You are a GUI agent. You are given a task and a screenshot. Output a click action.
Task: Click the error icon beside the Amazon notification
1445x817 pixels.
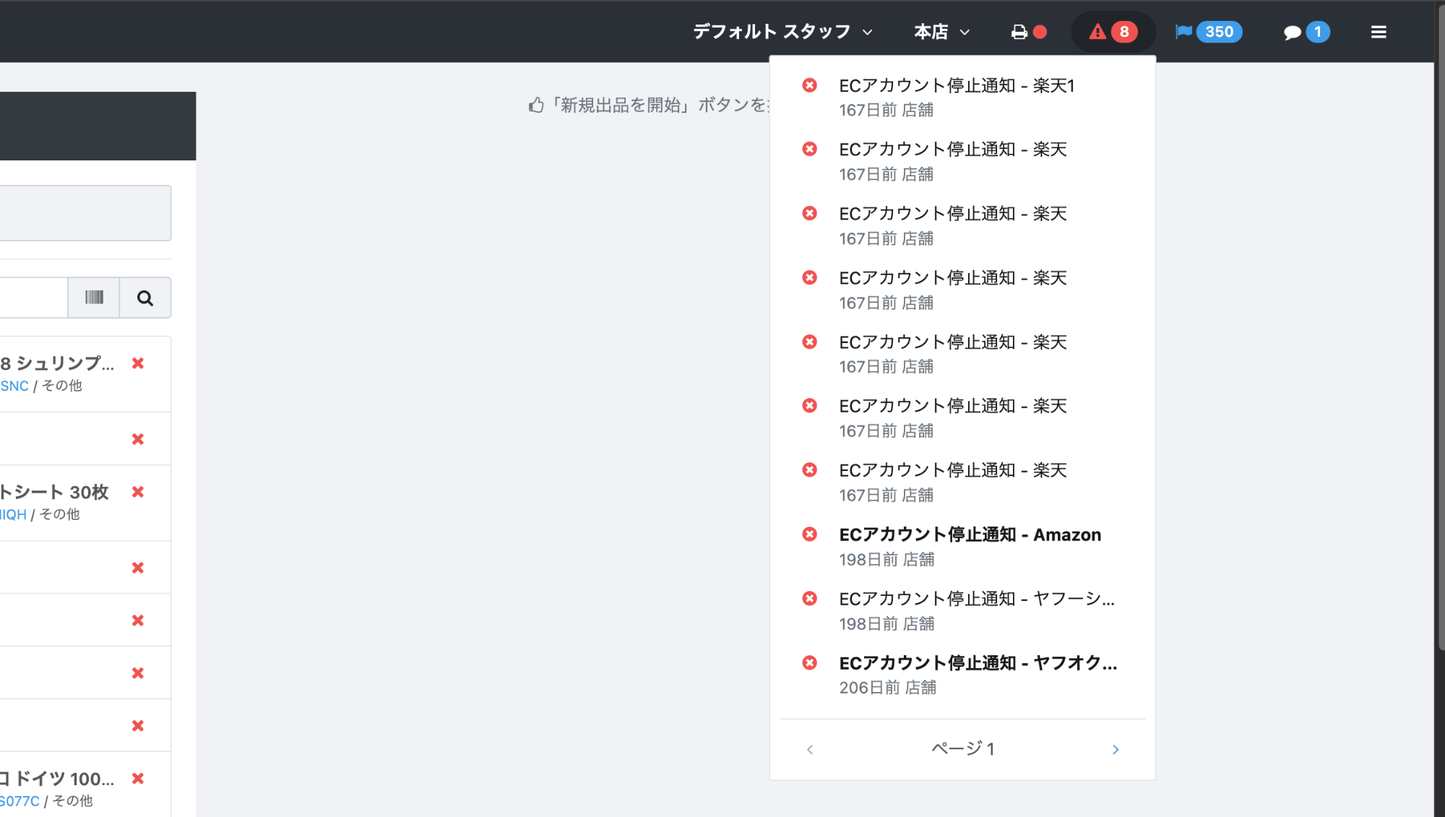[x=809, y=533]
